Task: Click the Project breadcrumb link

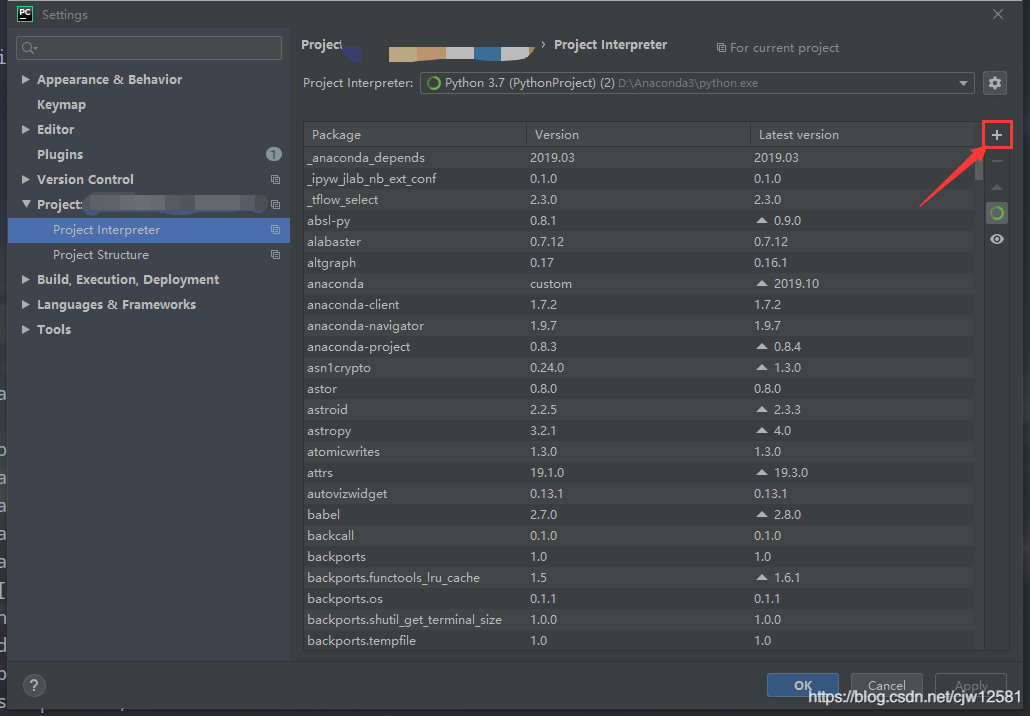Action: point(321,45)
